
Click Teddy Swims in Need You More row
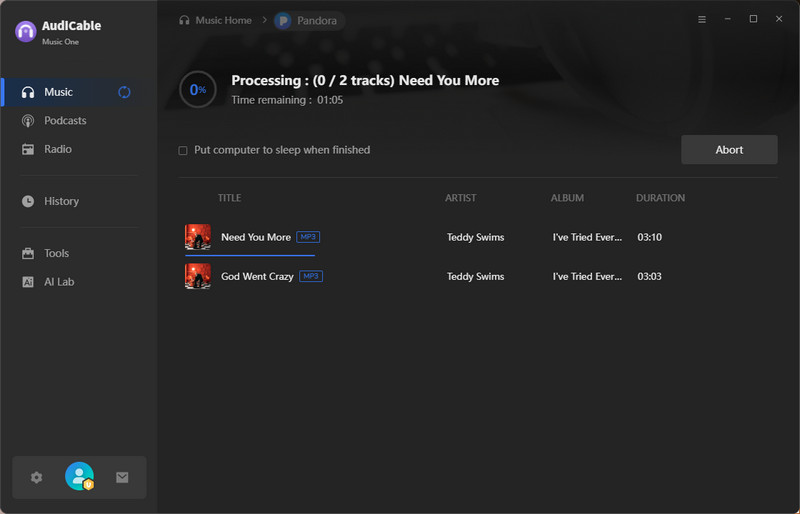[x=476, y=237]
